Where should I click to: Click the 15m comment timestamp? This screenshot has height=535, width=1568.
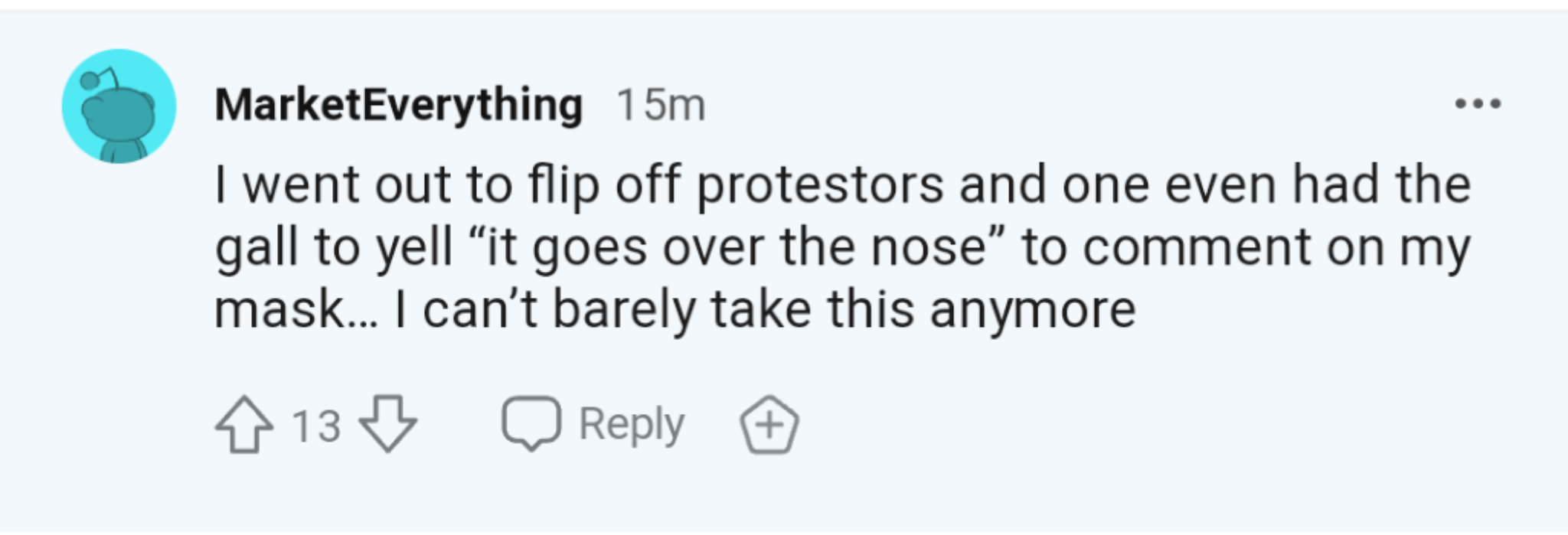pos(661,105)
